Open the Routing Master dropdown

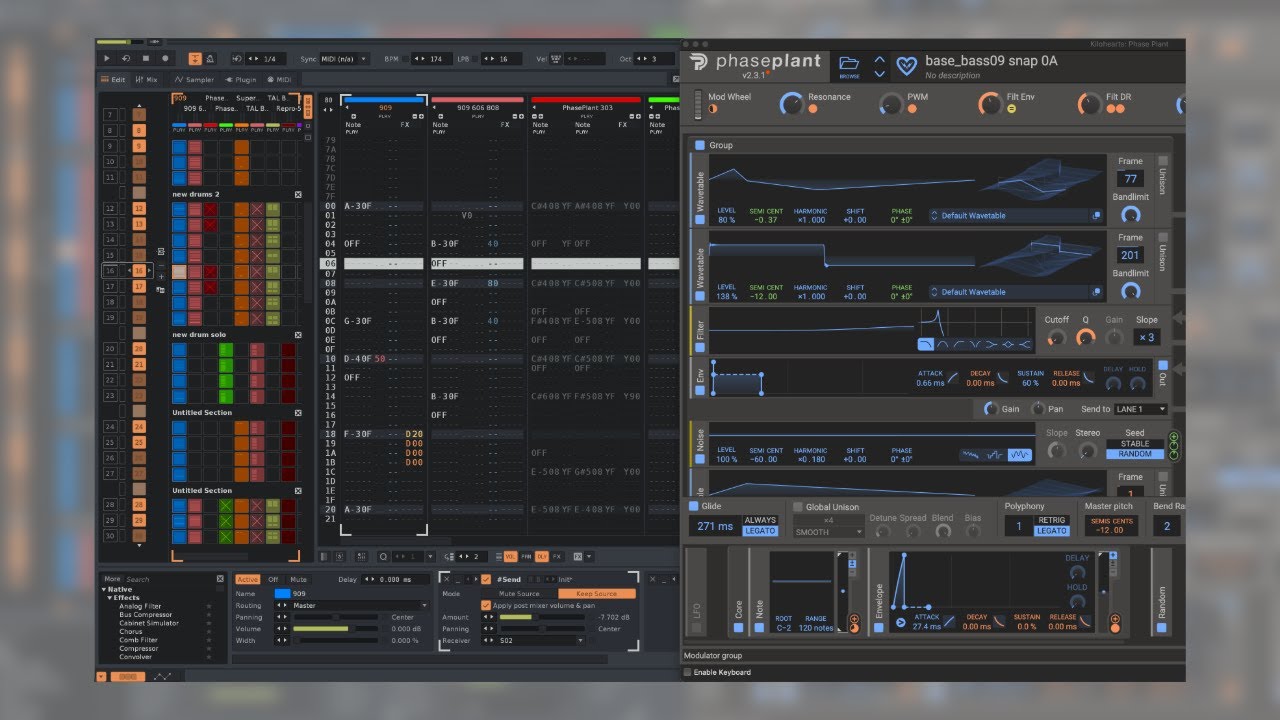pos(360,605)
